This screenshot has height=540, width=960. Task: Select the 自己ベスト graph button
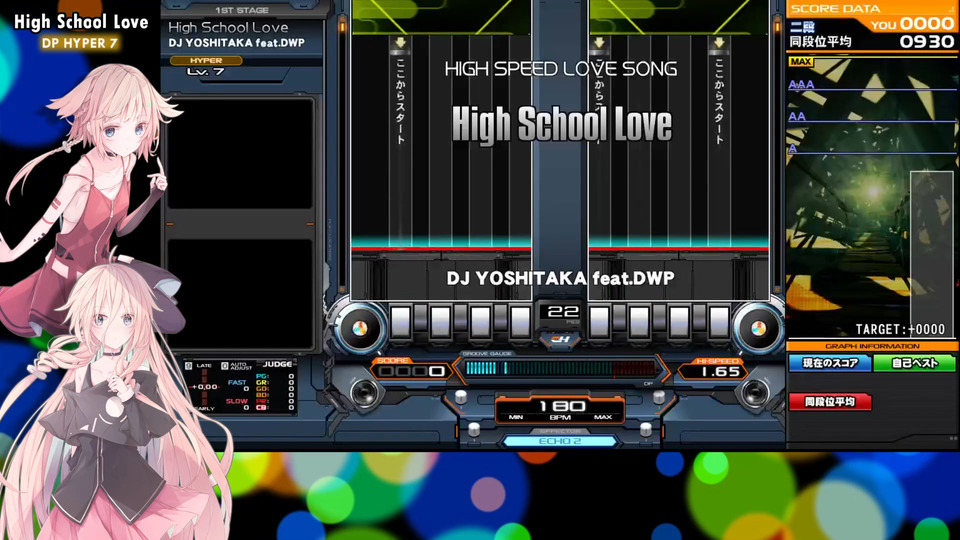click(915, 363)
